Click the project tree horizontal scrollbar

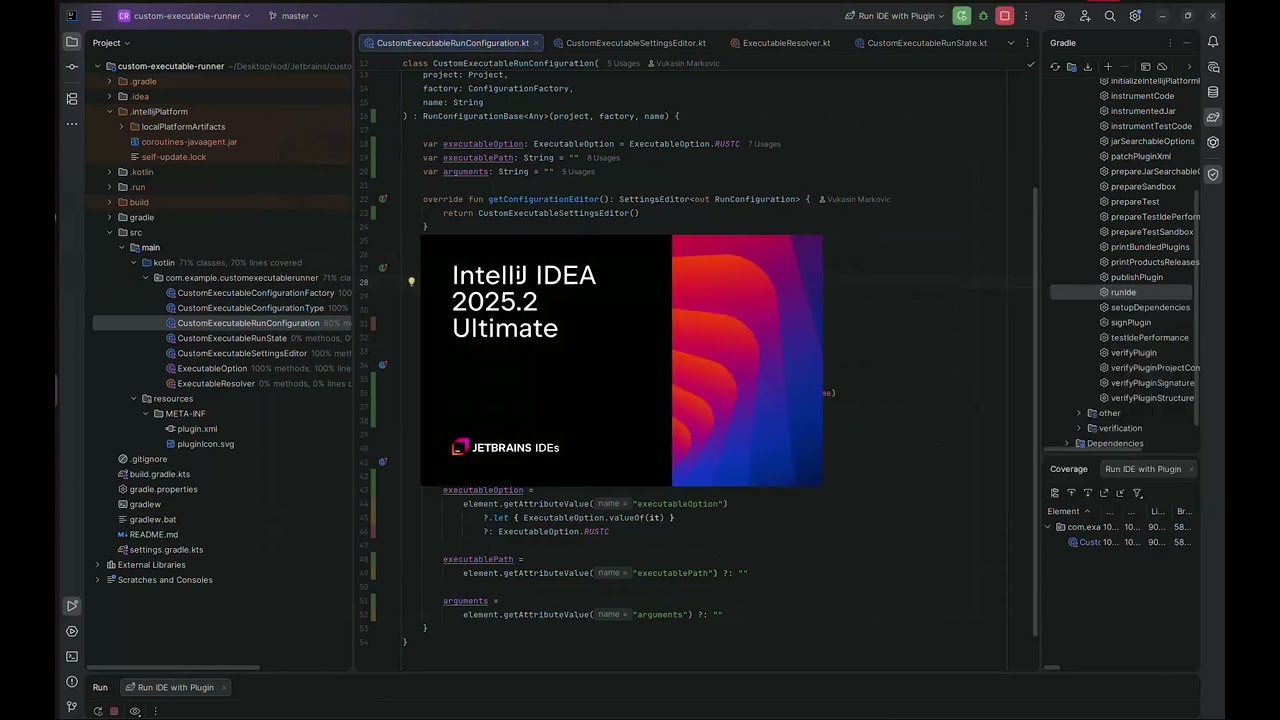175,667
